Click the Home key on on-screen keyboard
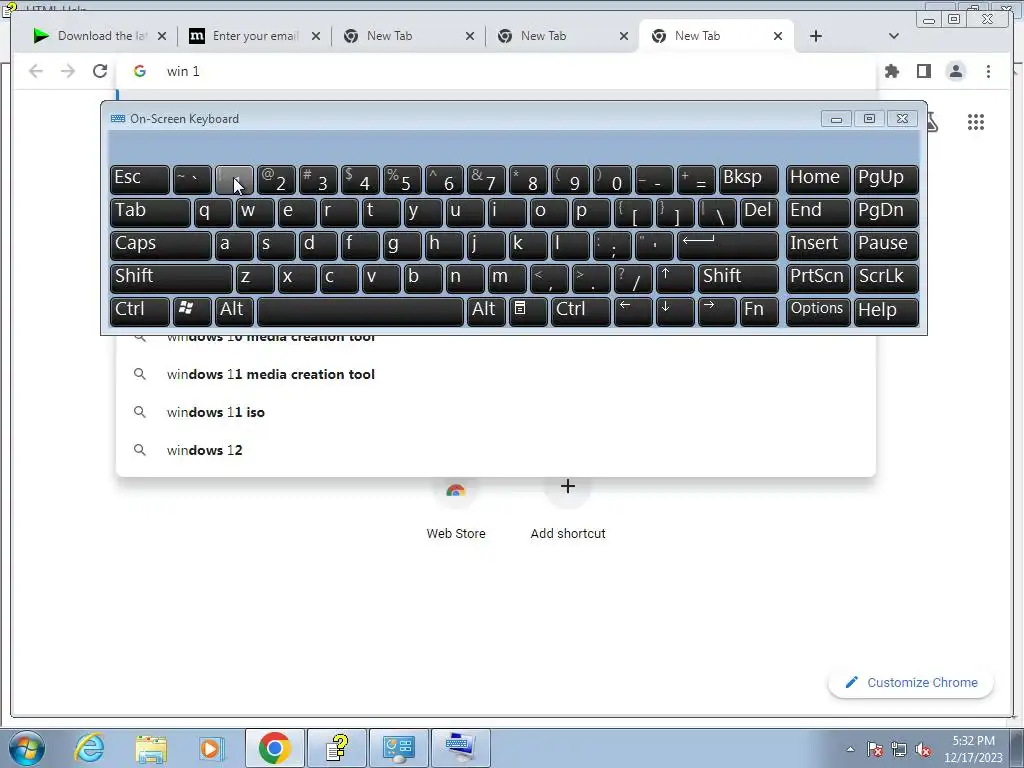The height and width of the screenshot is (768, 1024). [818, 180]
